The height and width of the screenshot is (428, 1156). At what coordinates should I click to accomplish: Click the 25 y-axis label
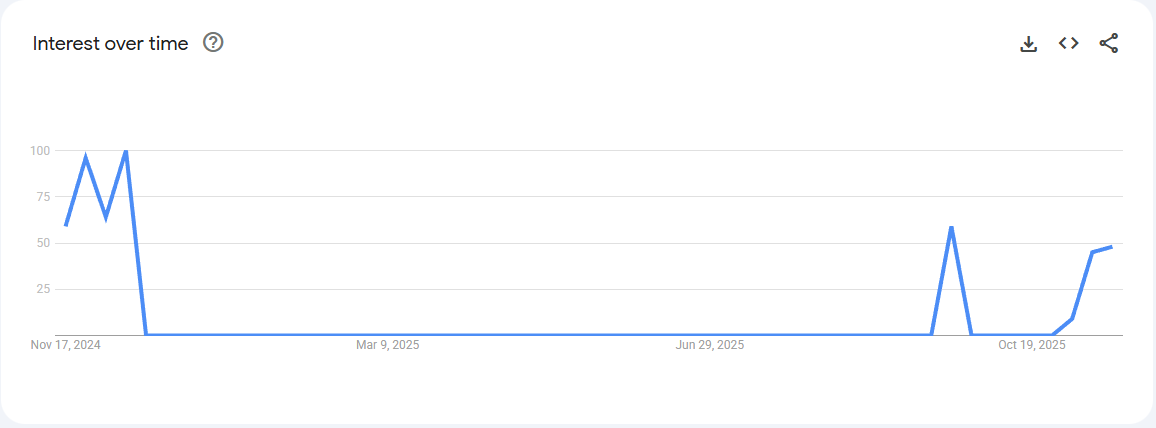click(43, 289)
